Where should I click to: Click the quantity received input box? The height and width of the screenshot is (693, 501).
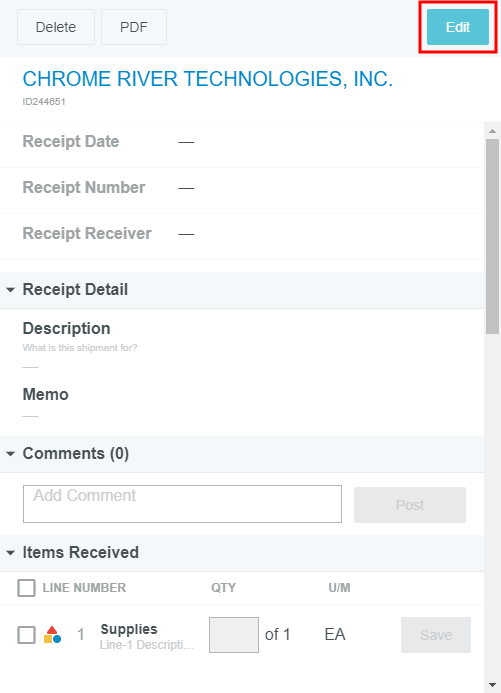(234, 635)
